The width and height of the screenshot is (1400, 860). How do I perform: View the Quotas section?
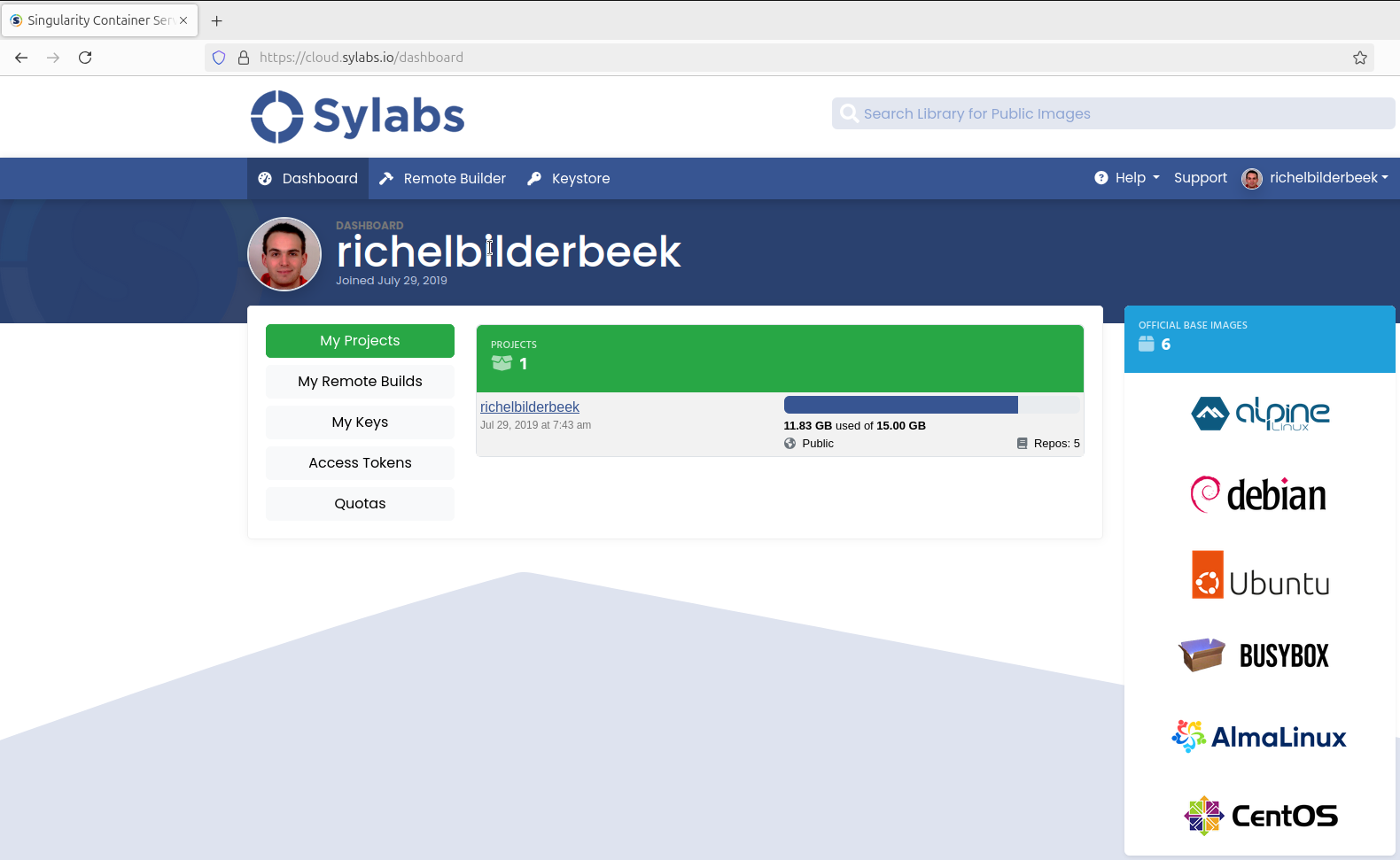coord(360,504)
